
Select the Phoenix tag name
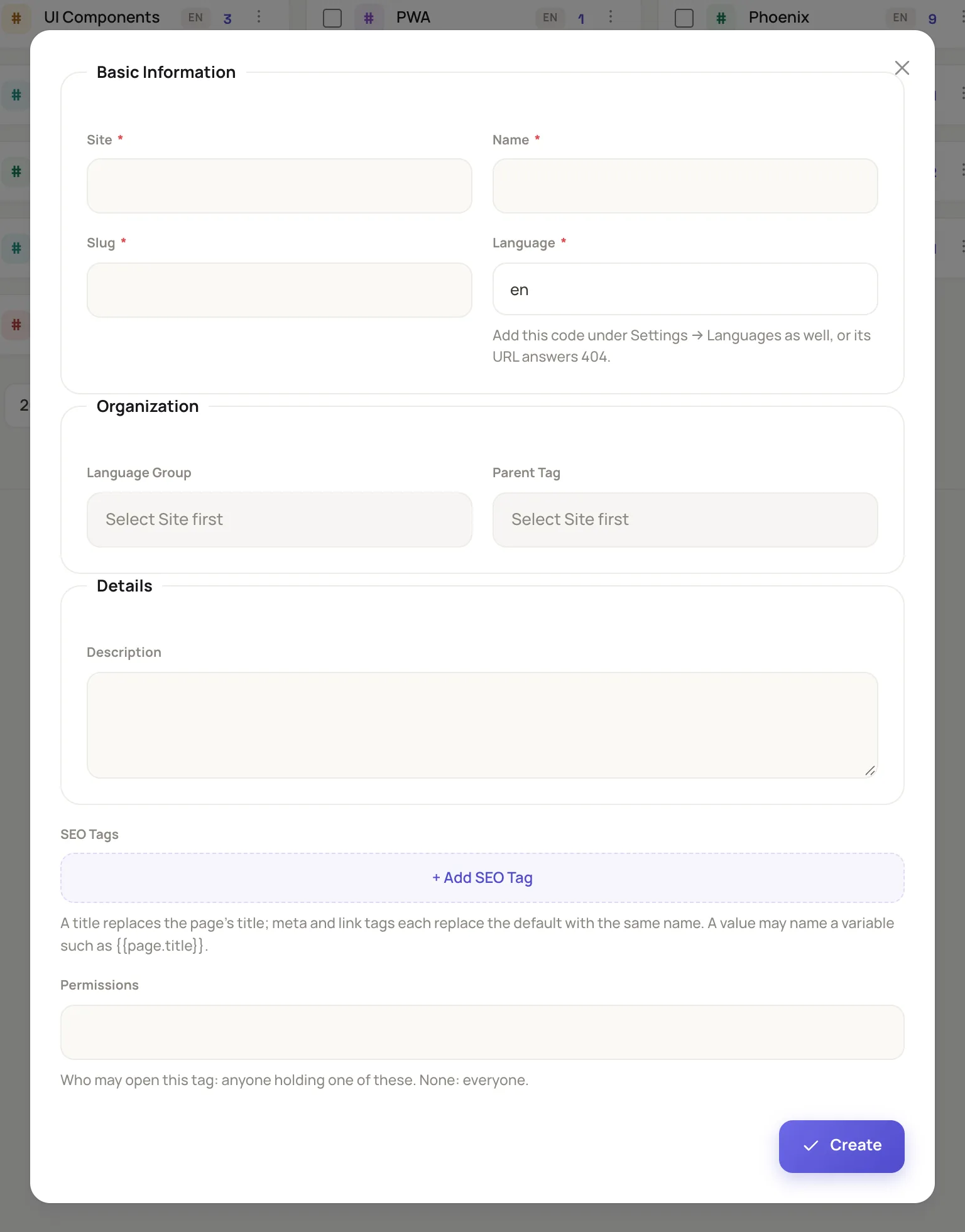coord(779,18)
